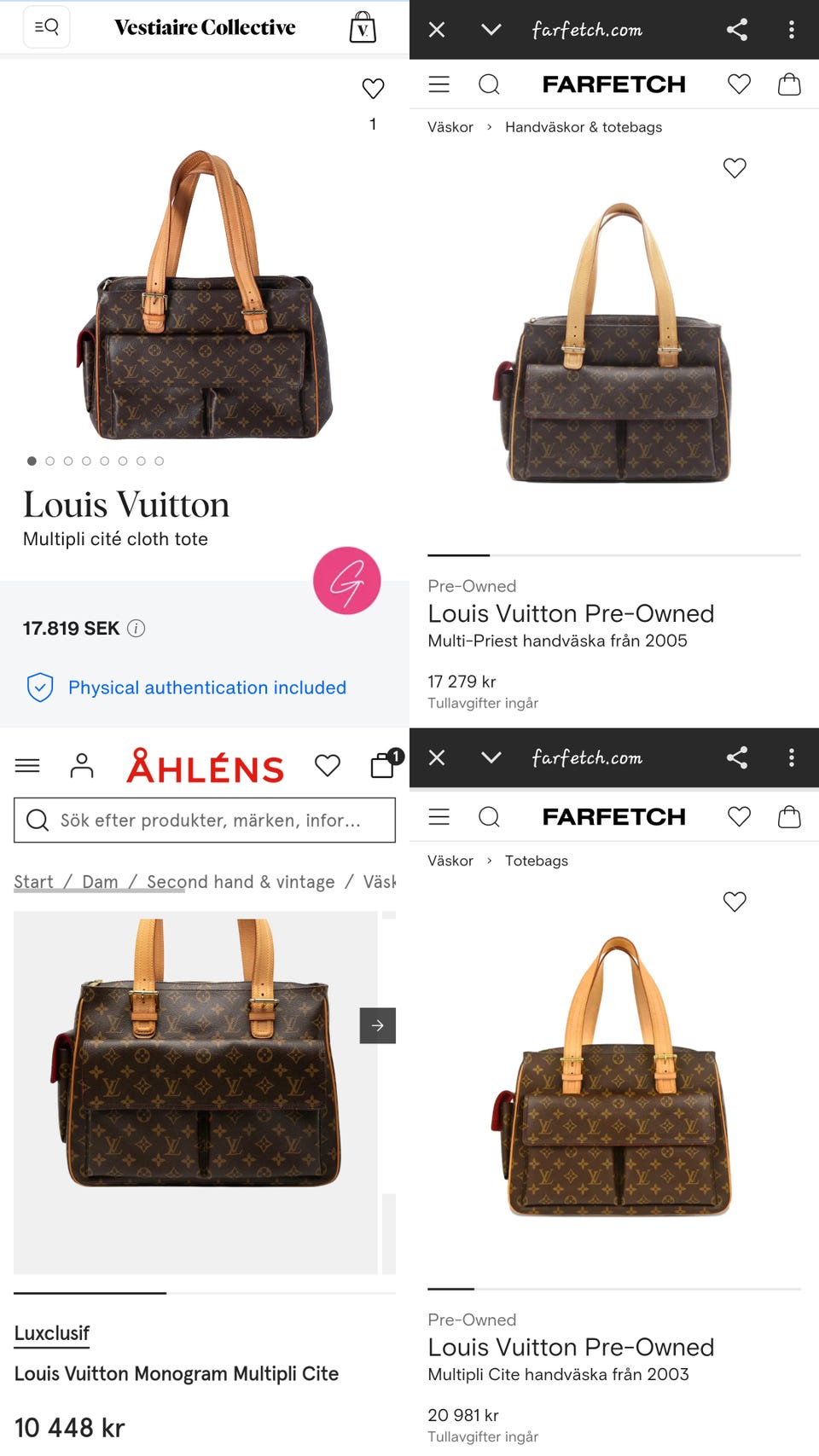Open the Luxclusif brand link
The image size is (819, 1456).
(51, 1333)
